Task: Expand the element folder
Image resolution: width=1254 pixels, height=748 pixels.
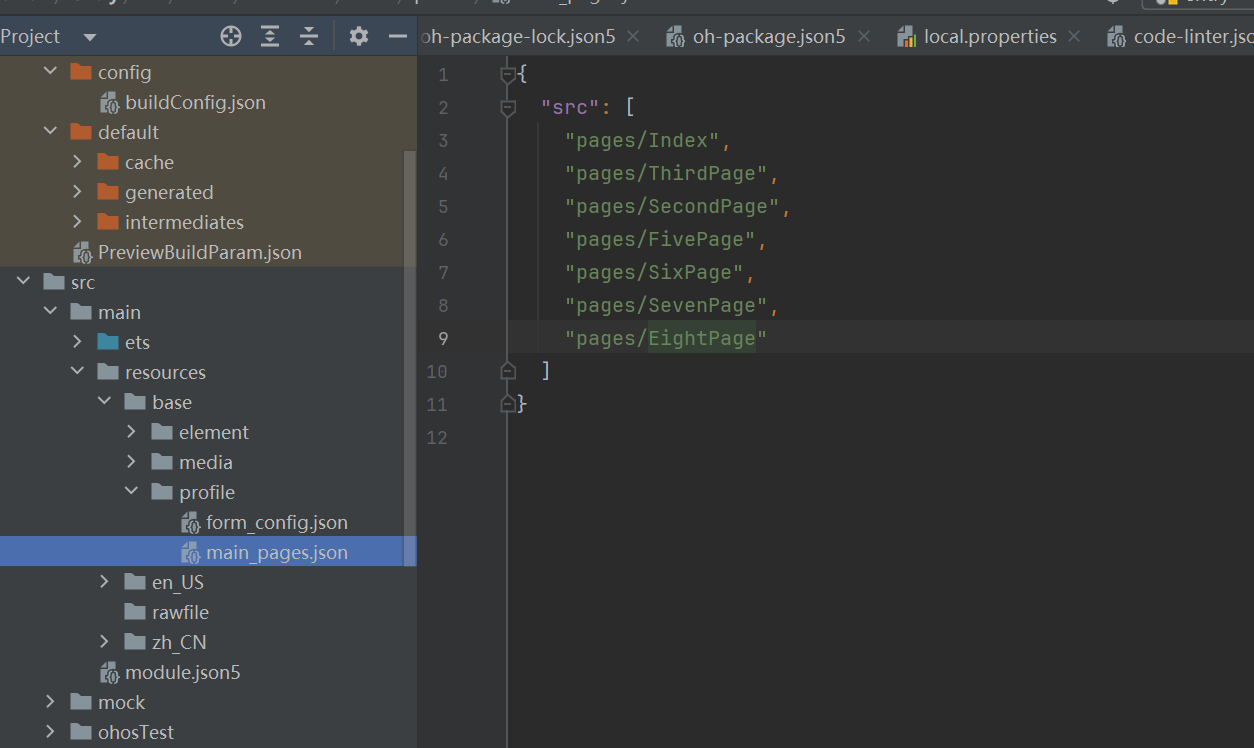Action: pyautogui.click(x=131, y=432)
